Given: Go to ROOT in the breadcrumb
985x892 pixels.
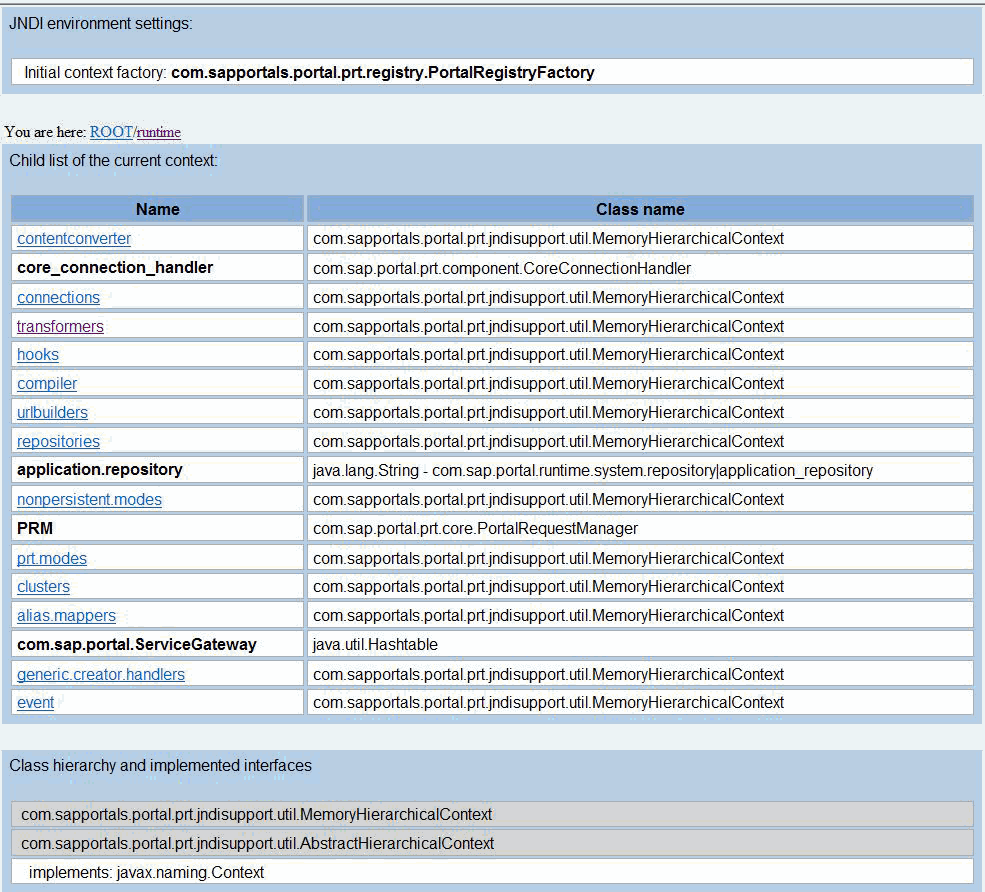Looking at the screenshot, I should click(x=110, y=132).
